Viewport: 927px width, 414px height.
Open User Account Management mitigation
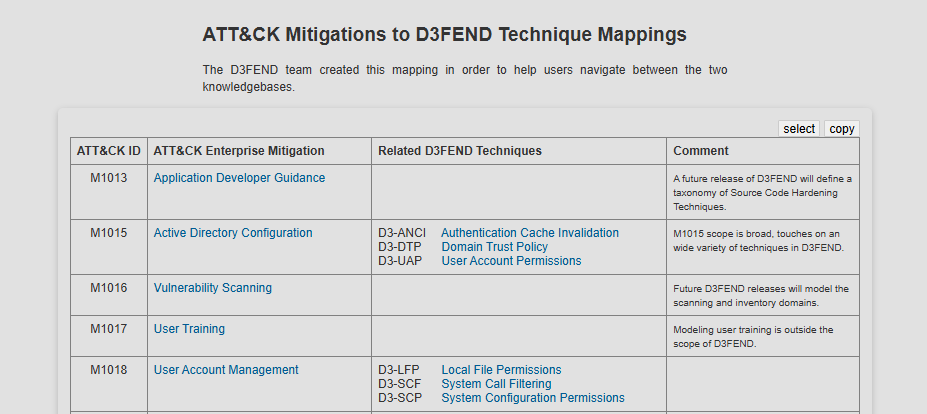tap(226, 370)
